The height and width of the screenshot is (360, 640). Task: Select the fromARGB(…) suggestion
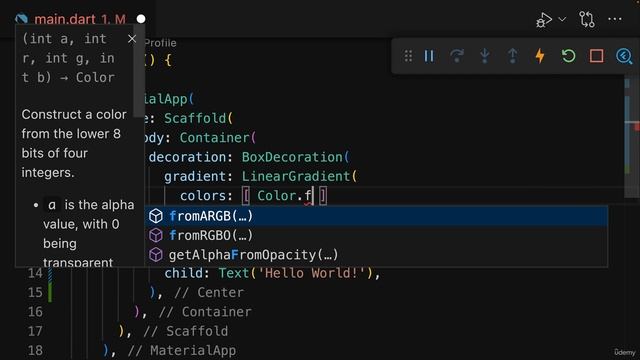click(376, 216)
